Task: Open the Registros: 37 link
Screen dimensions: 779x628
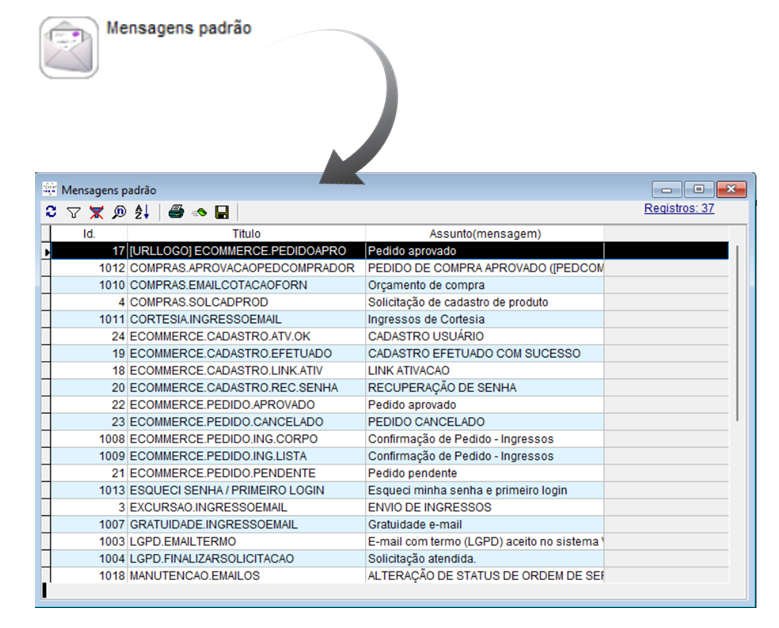Action: pyautogui.click(x=679, y=209)
